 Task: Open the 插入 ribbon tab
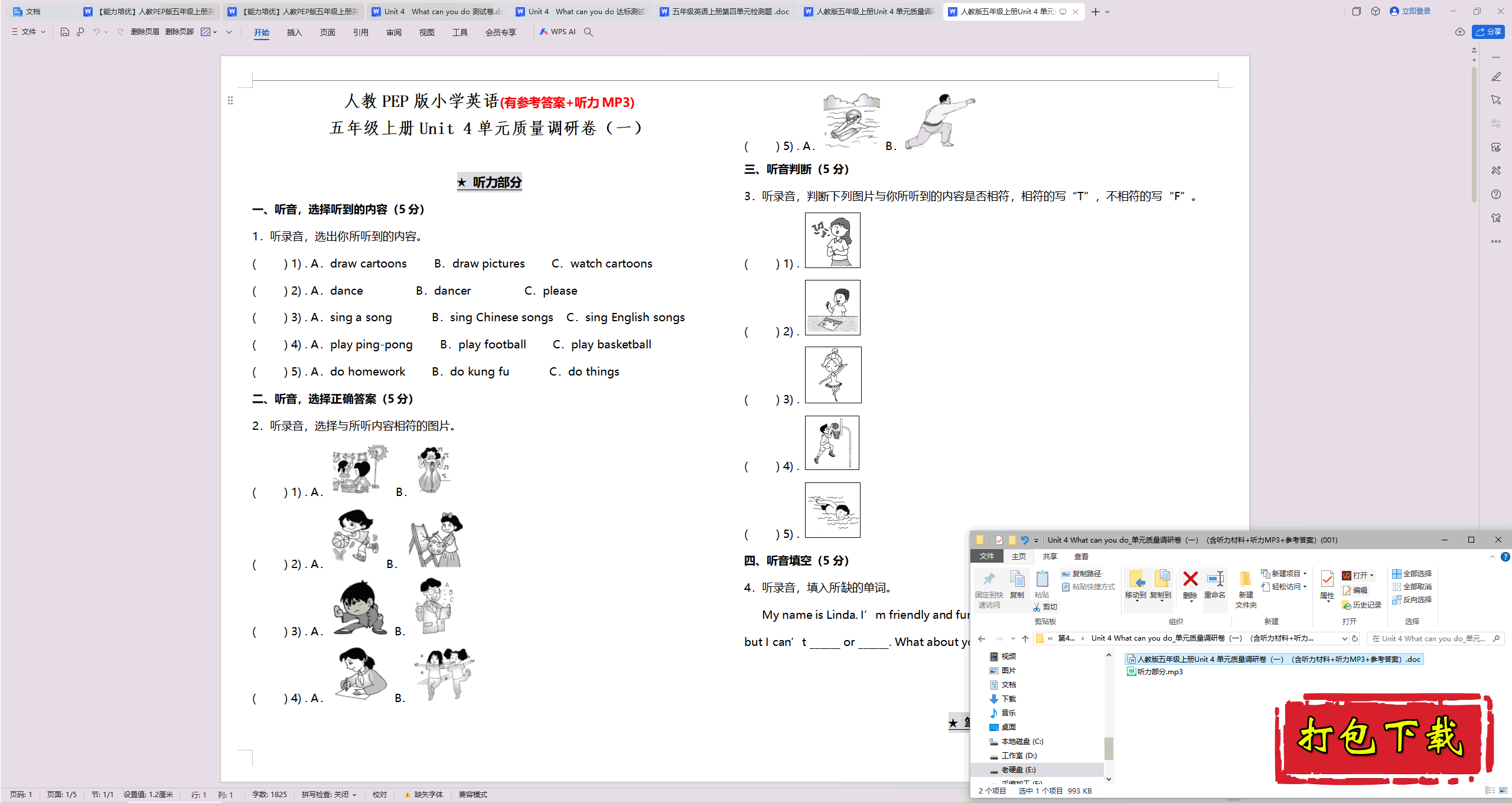[x=294, y=32]
